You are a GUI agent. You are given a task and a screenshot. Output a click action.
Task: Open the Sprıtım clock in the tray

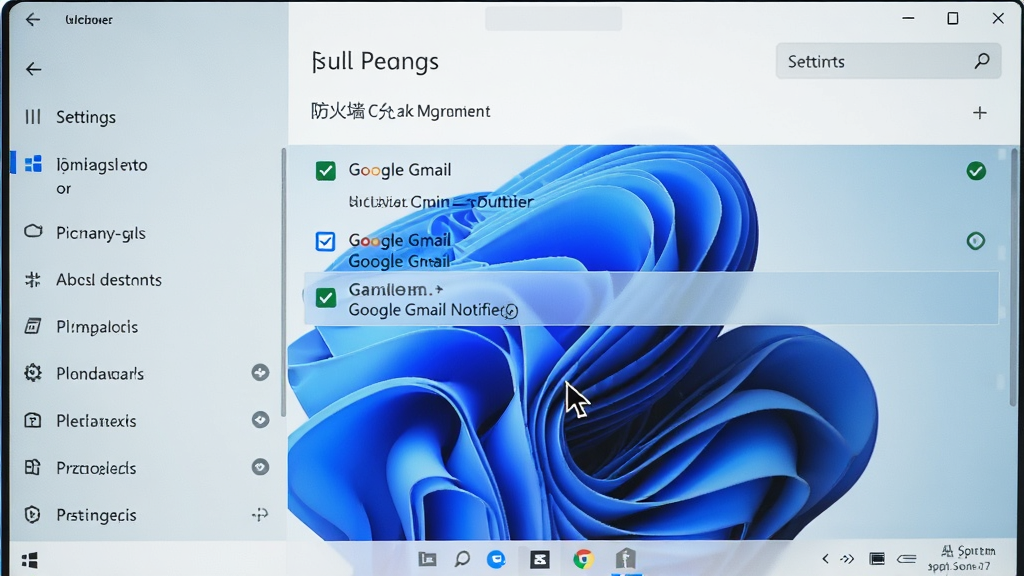click(x=962, y=559)
